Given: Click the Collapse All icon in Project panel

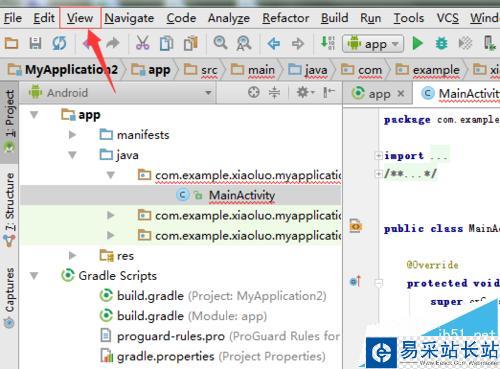Looking at the screenshot, I should [x=274, y=92].
